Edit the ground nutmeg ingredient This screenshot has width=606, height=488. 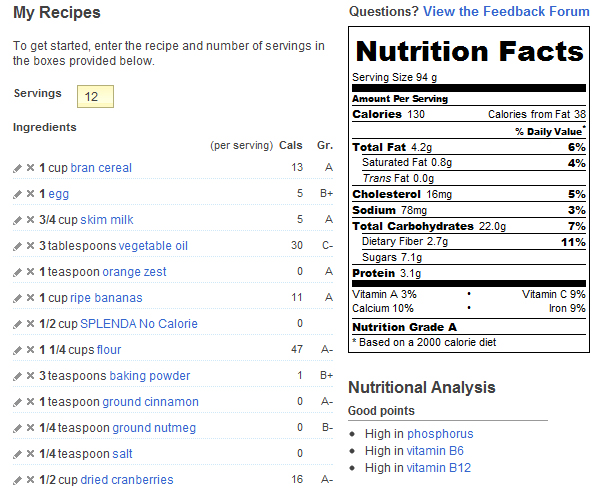coord(18,428)
